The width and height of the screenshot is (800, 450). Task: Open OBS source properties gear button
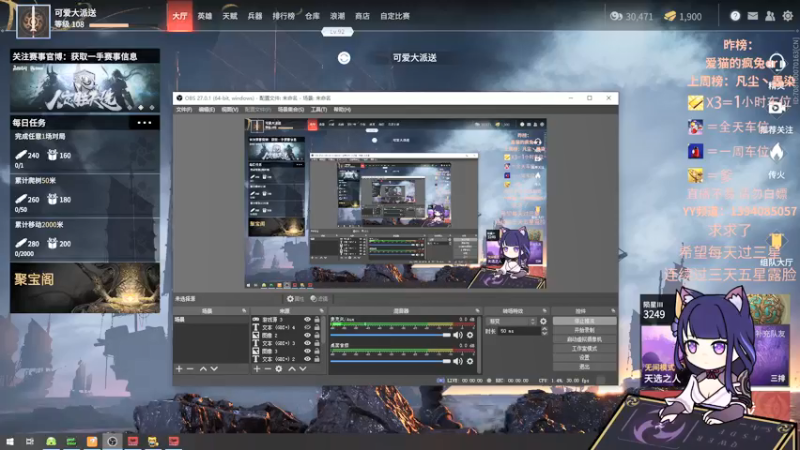point(295,299)
